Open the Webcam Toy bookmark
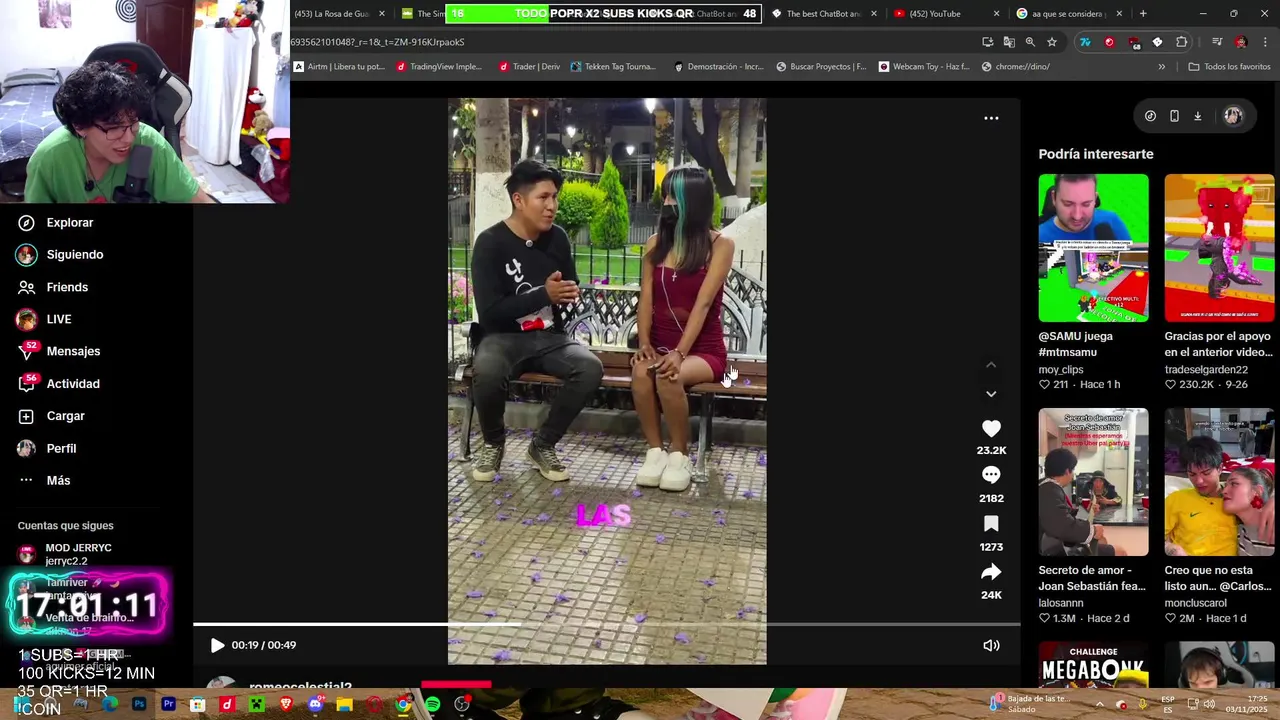 click(924, 67)
